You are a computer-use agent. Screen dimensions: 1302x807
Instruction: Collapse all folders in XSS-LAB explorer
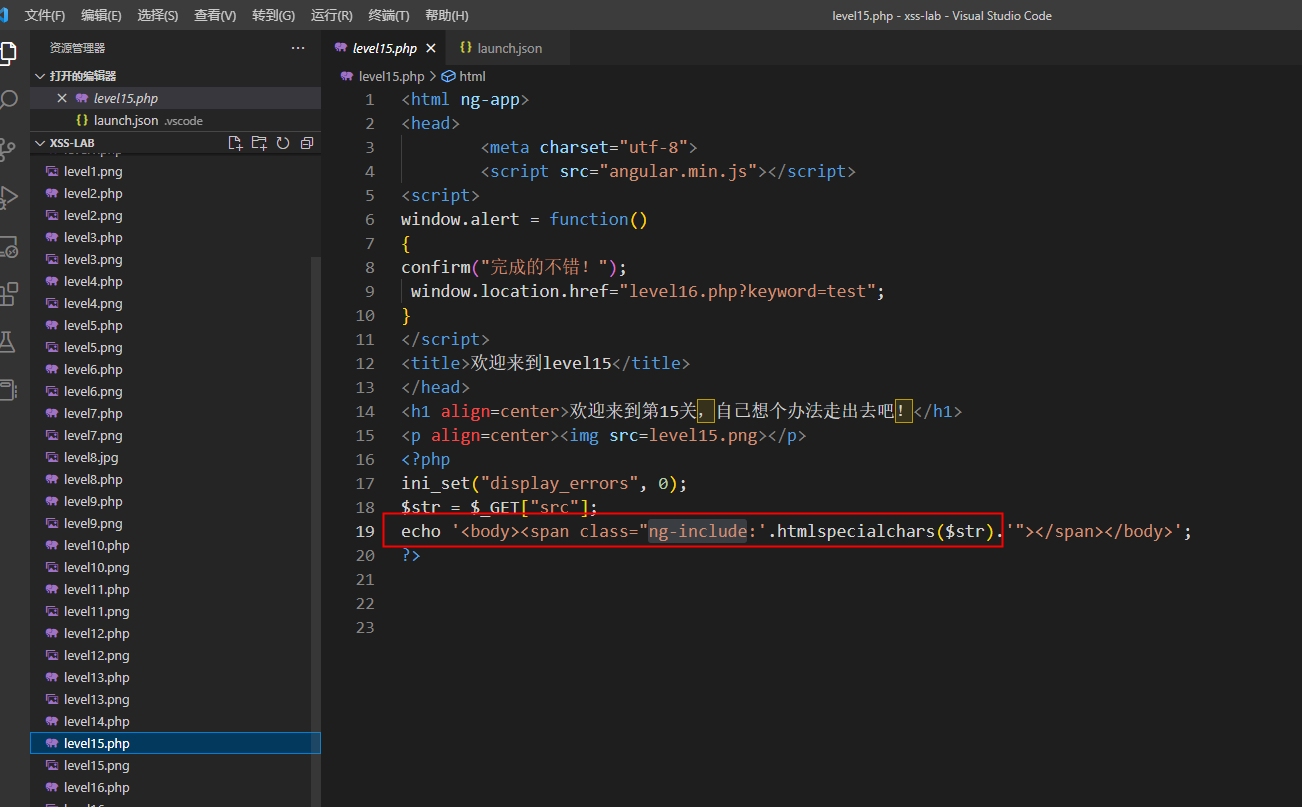pyautogui.click(x=307, y=143)
